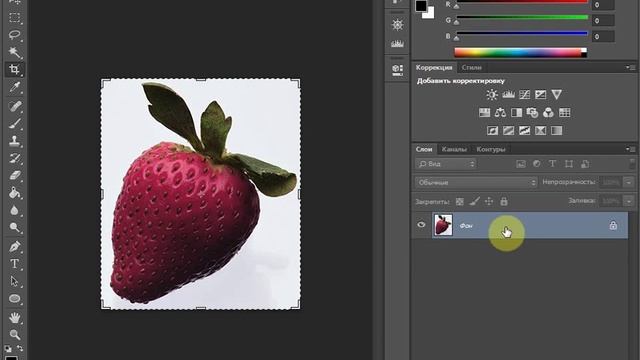
Task: Switch to the Каналы tab
Action: 454,149
